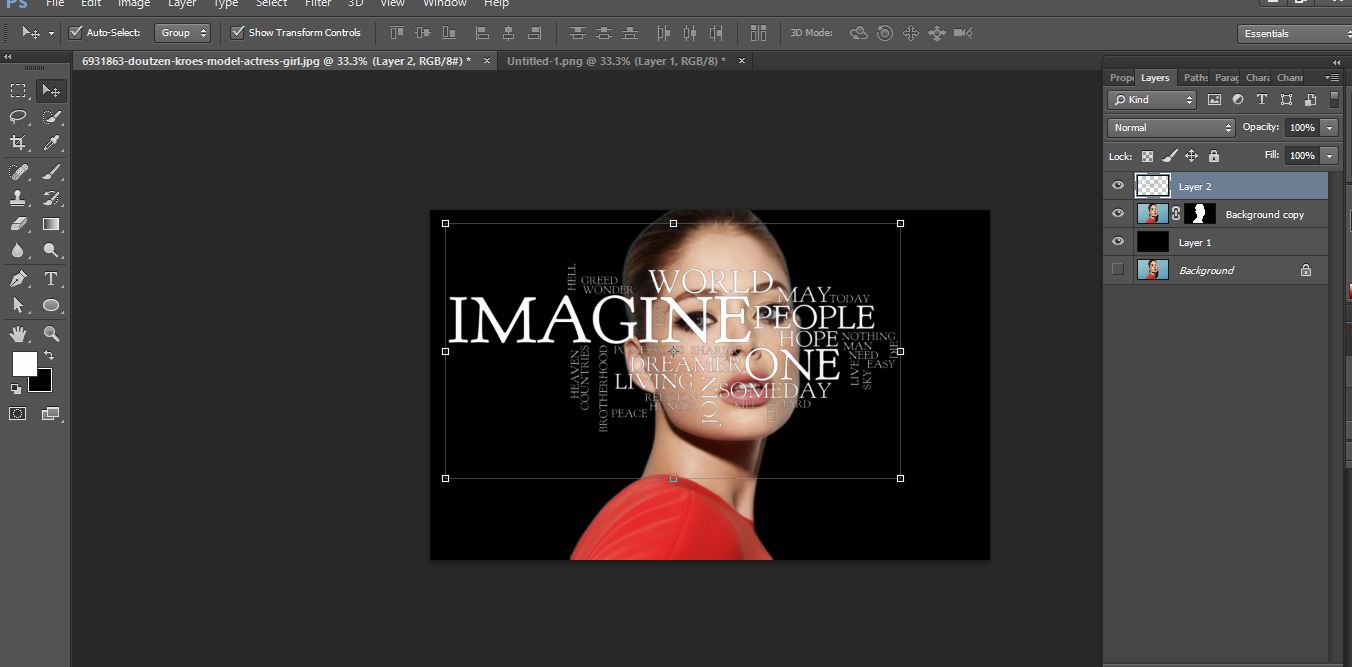Viewport: 1352px width, 667px height.
Task: Show the Background layer visibility
Action: pos(1118,268)
